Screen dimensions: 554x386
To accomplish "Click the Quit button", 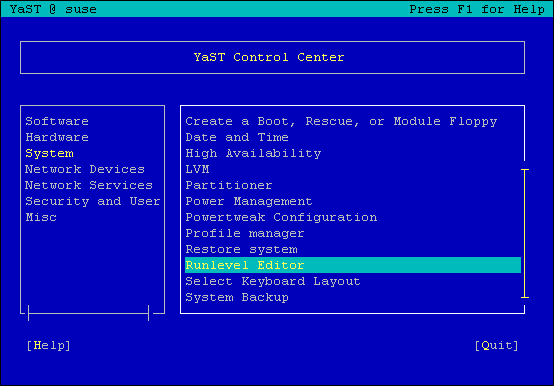I will pos(496,345).
